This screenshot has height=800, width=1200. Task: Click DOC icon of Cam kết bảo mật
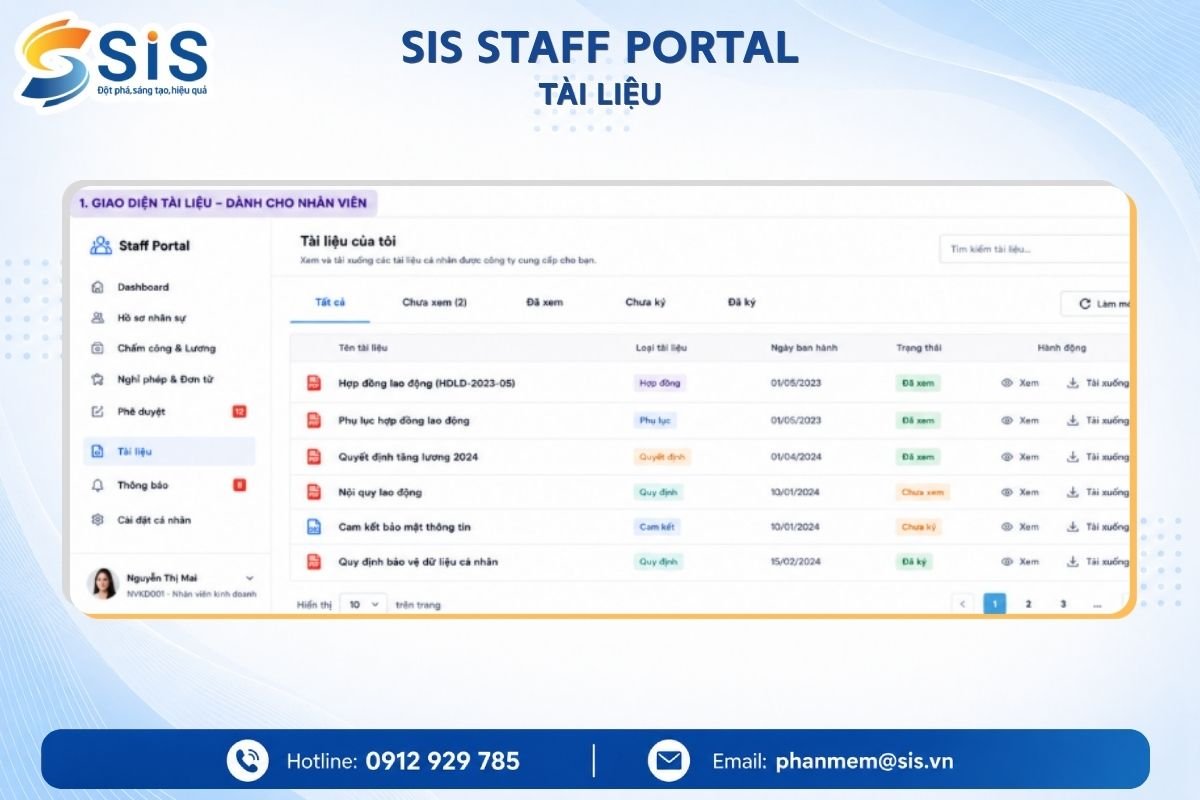tap(313, 527)
